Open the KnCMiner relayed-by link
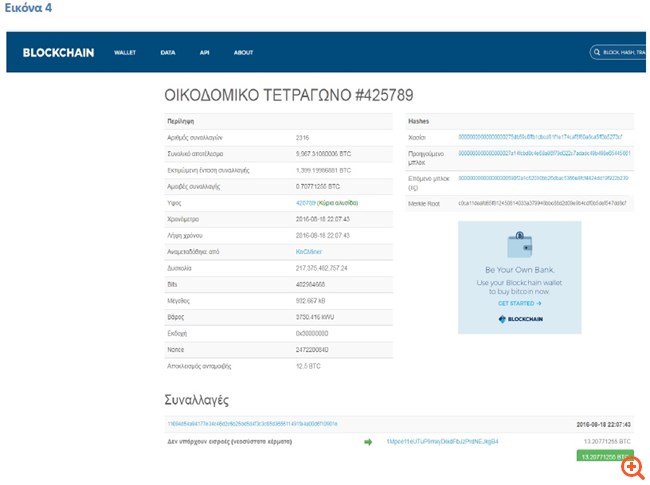The width and height of the screenshot is (650, 485). point(309,252)
